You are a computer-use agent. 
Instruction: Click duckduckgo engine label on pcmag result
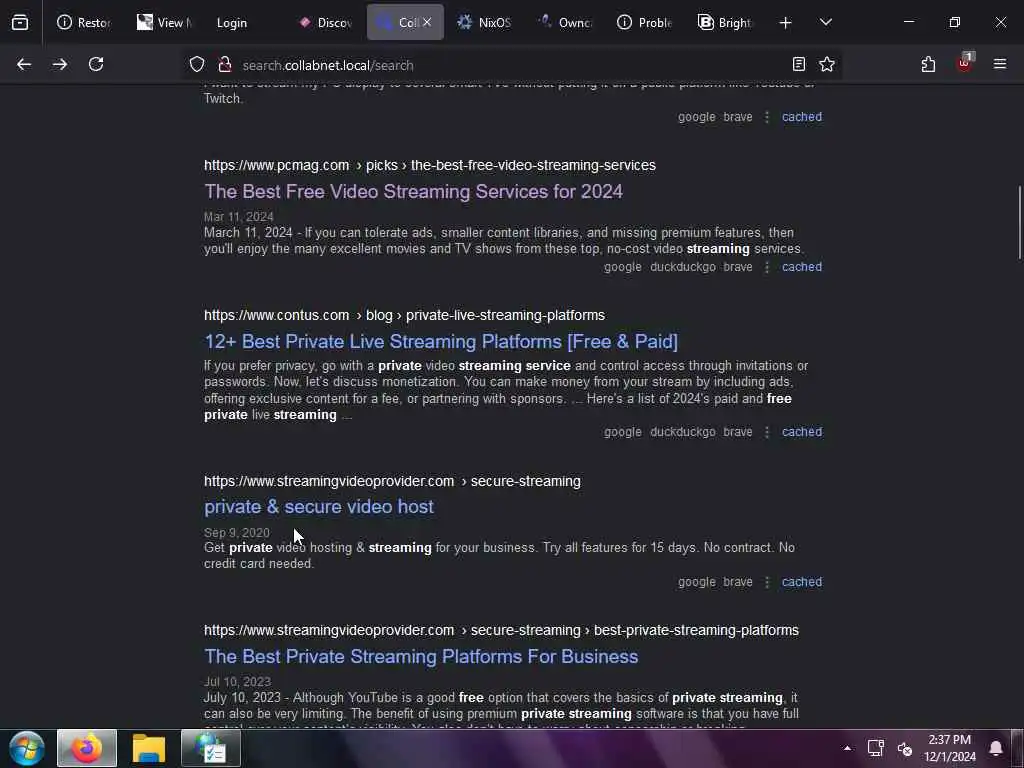[682, 267]
